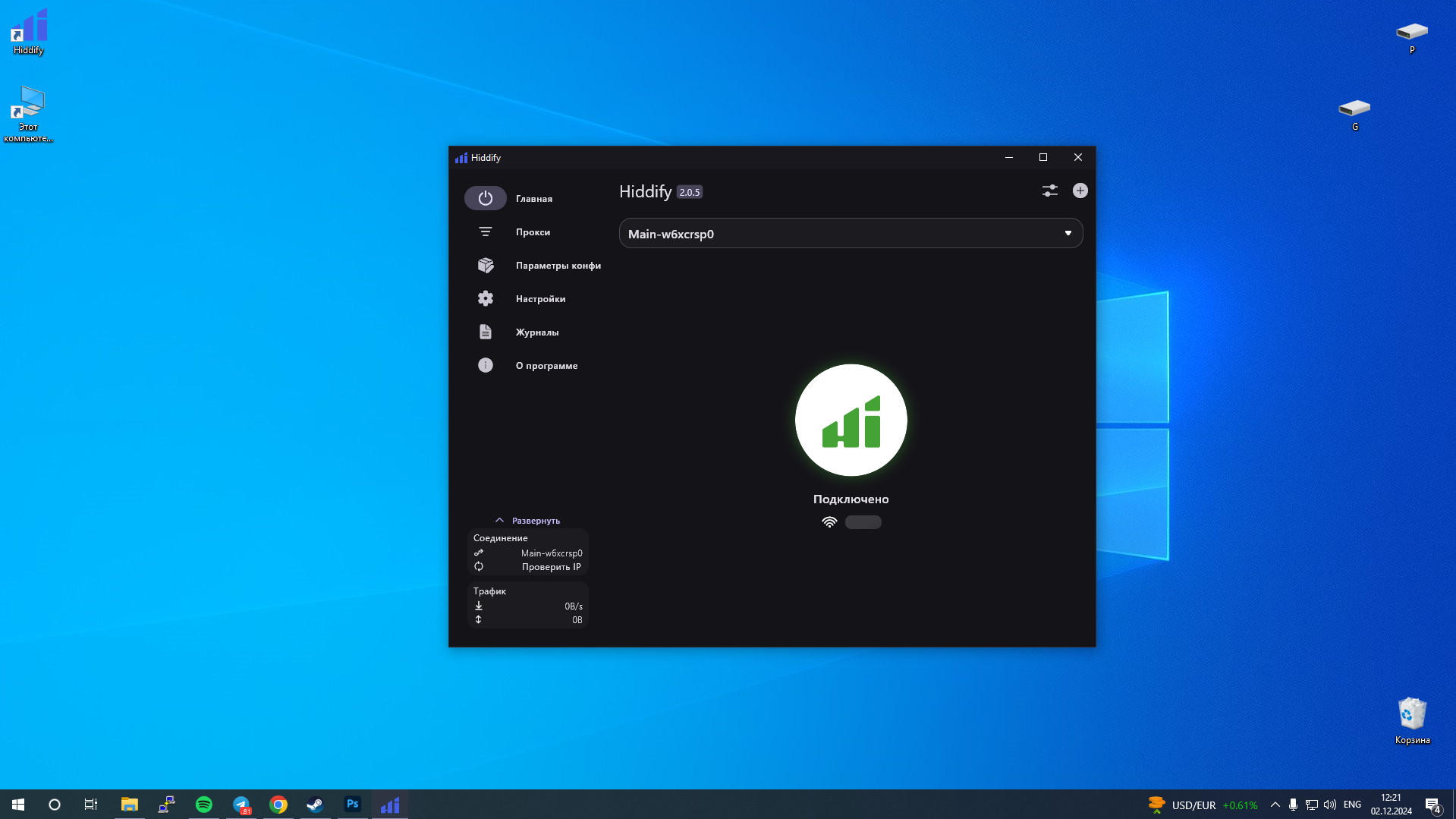Open the Журналы document icon
Image resolution: width=1456 pixels, height=819 pixels.
pyautogui.click(x=486, y=332)
